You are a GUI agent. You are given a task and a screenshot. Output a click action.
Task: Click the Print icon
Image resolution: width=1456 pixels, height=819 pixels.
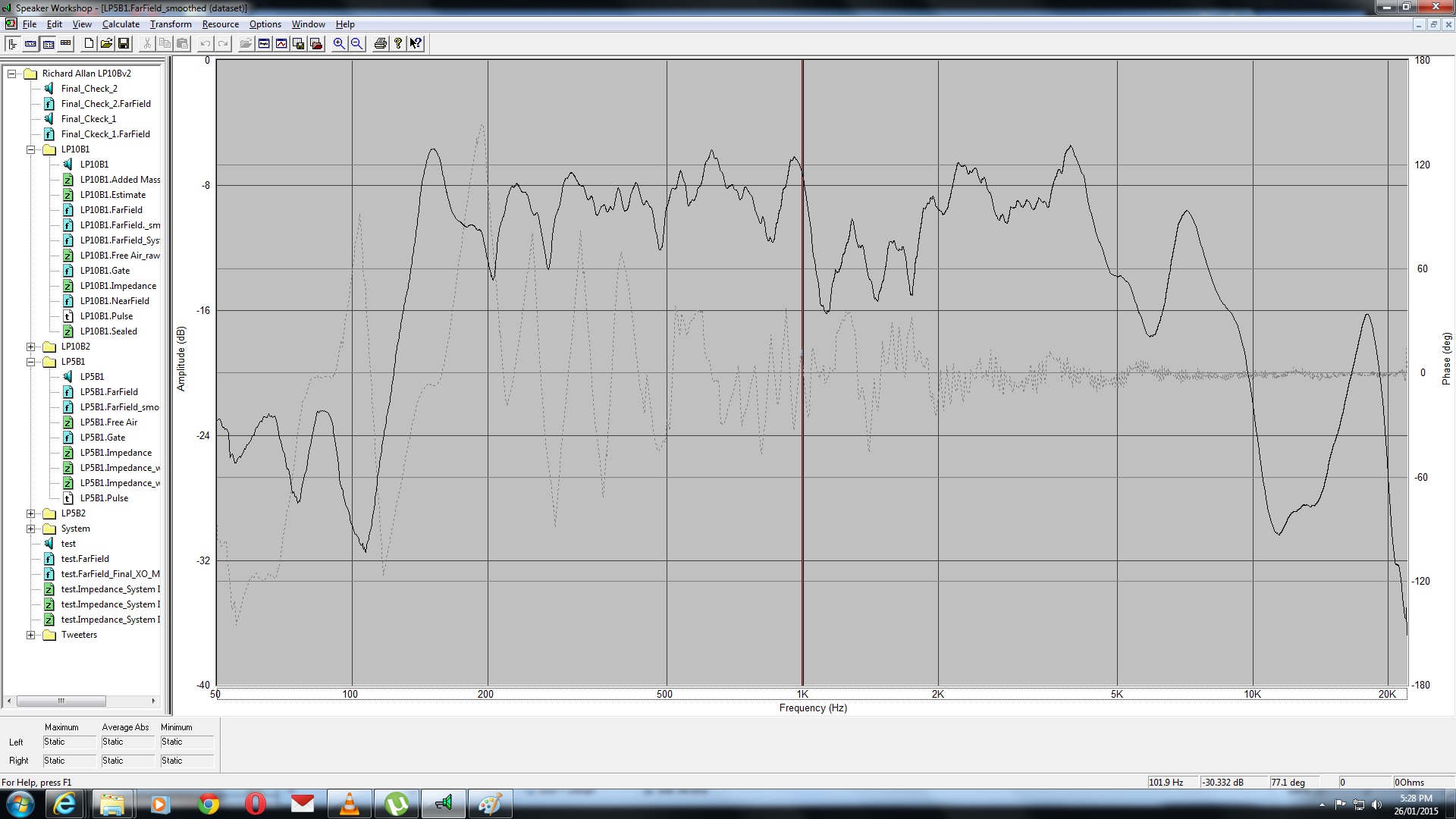[381, 43]
